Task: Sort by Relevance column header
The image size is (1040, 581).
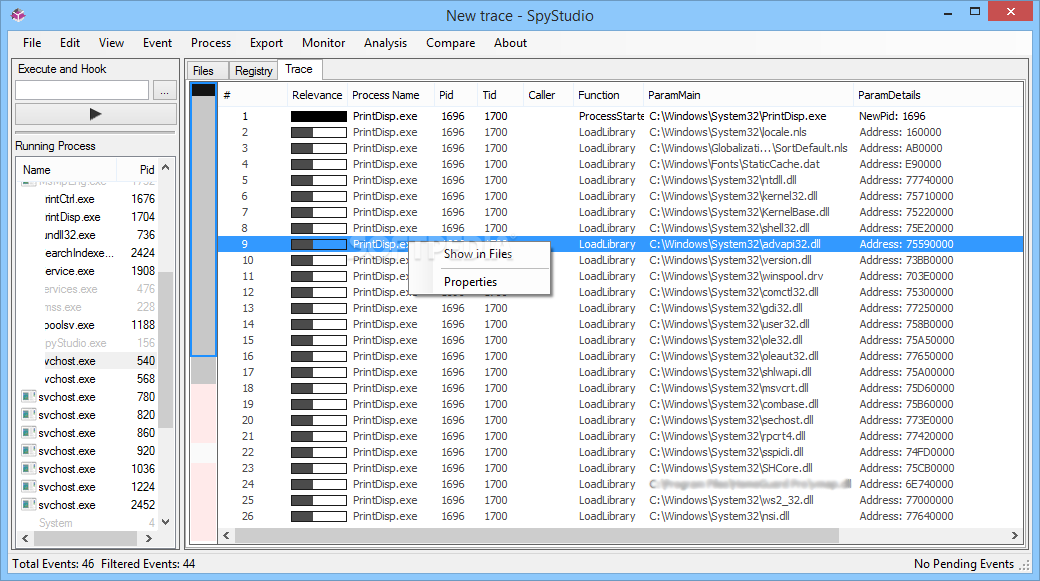Action: [317, 95]
